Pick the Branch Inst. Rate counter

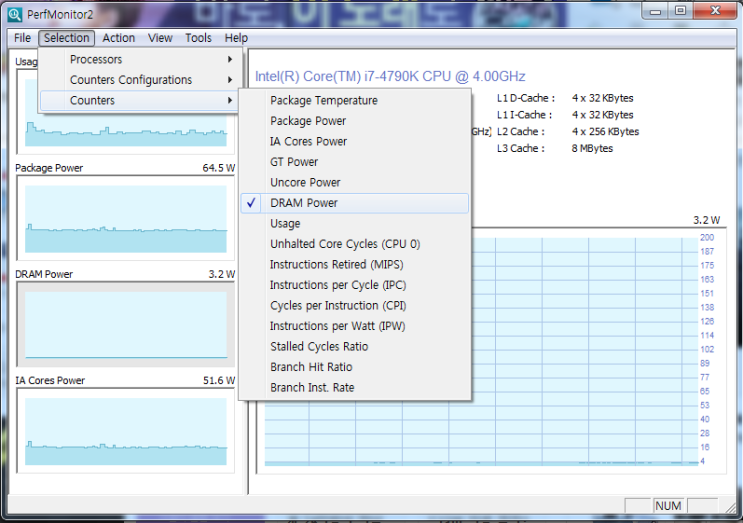pos(354,388)
